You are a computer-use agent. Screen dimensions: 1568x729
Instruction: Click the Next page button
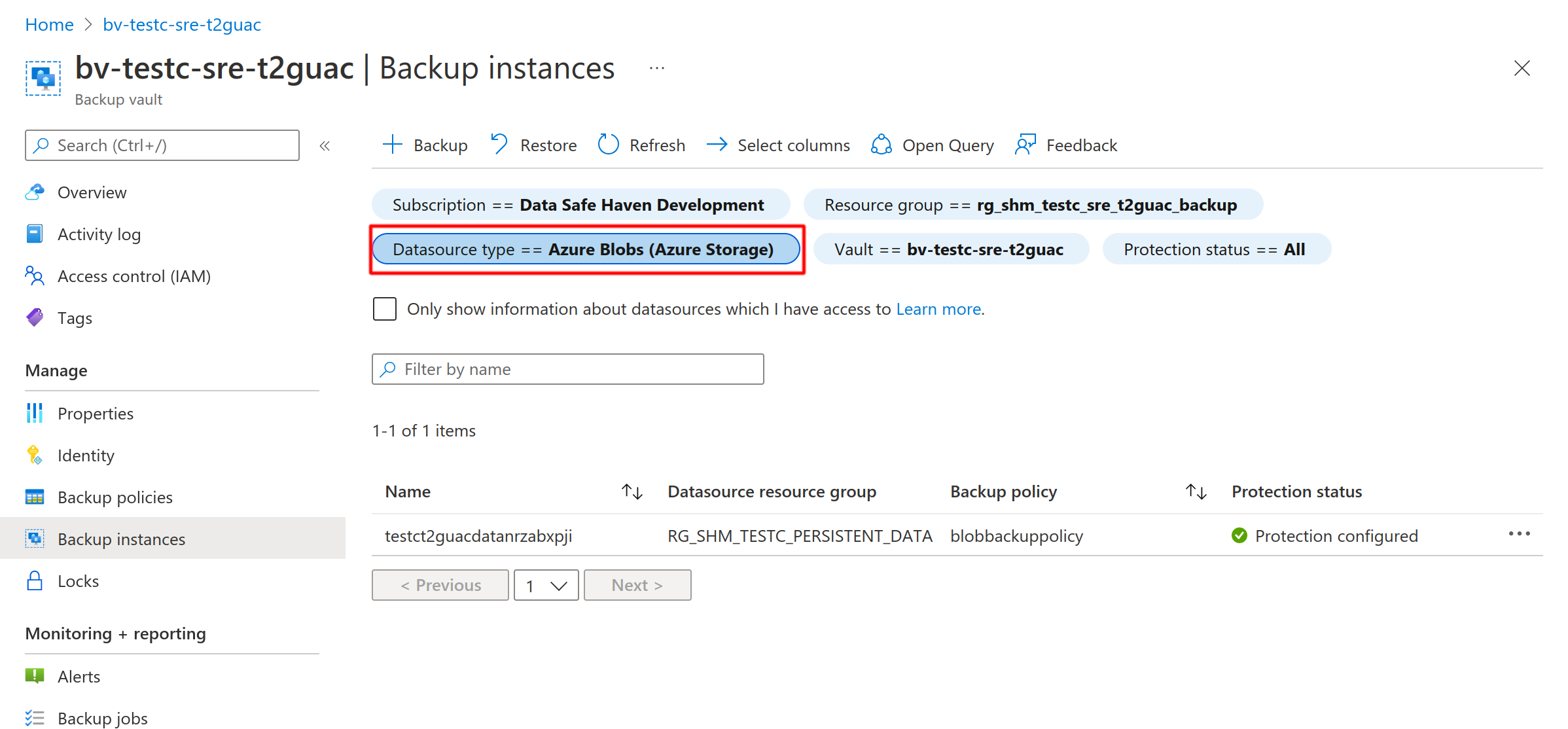637,585
